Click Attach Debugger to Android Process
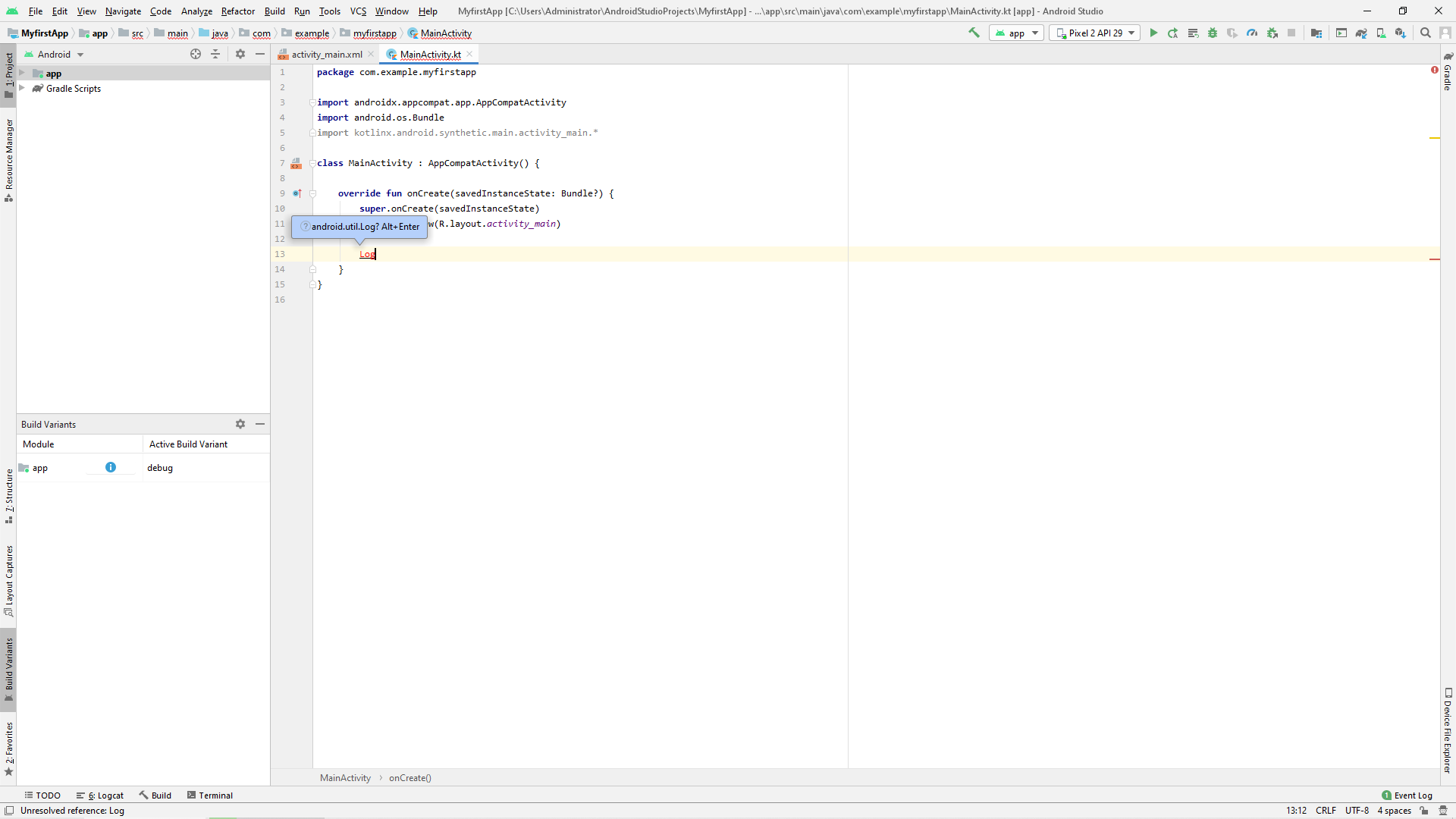This screenshot has height=819, width=1456. (x=1272, y=33)
